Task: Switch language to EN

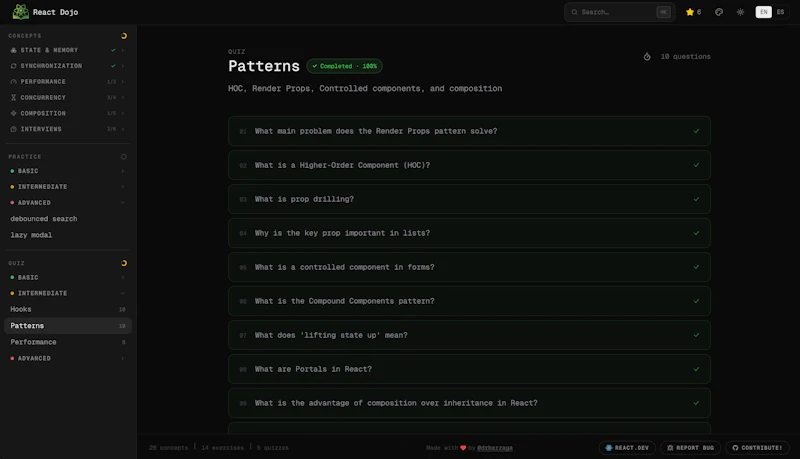Action: 763,12
